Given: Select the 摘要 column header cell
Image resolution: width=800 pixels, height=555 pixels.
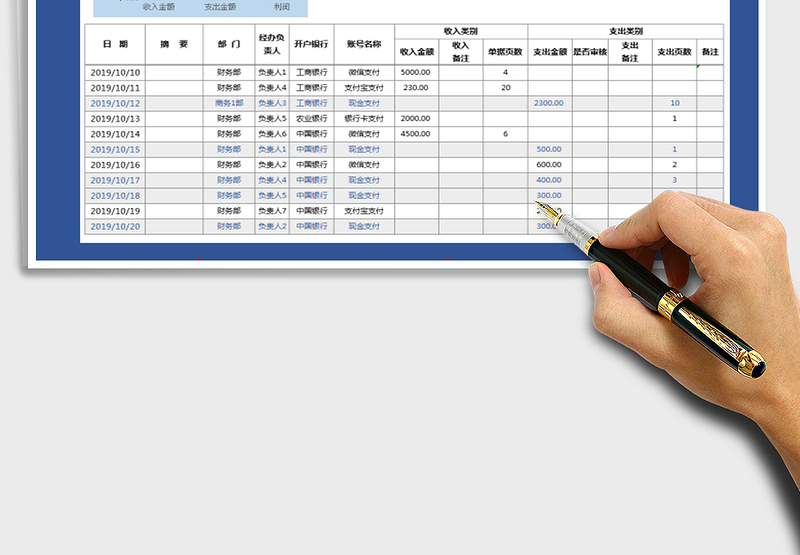Looking at the screenshot, I should [x=174, y=45].
